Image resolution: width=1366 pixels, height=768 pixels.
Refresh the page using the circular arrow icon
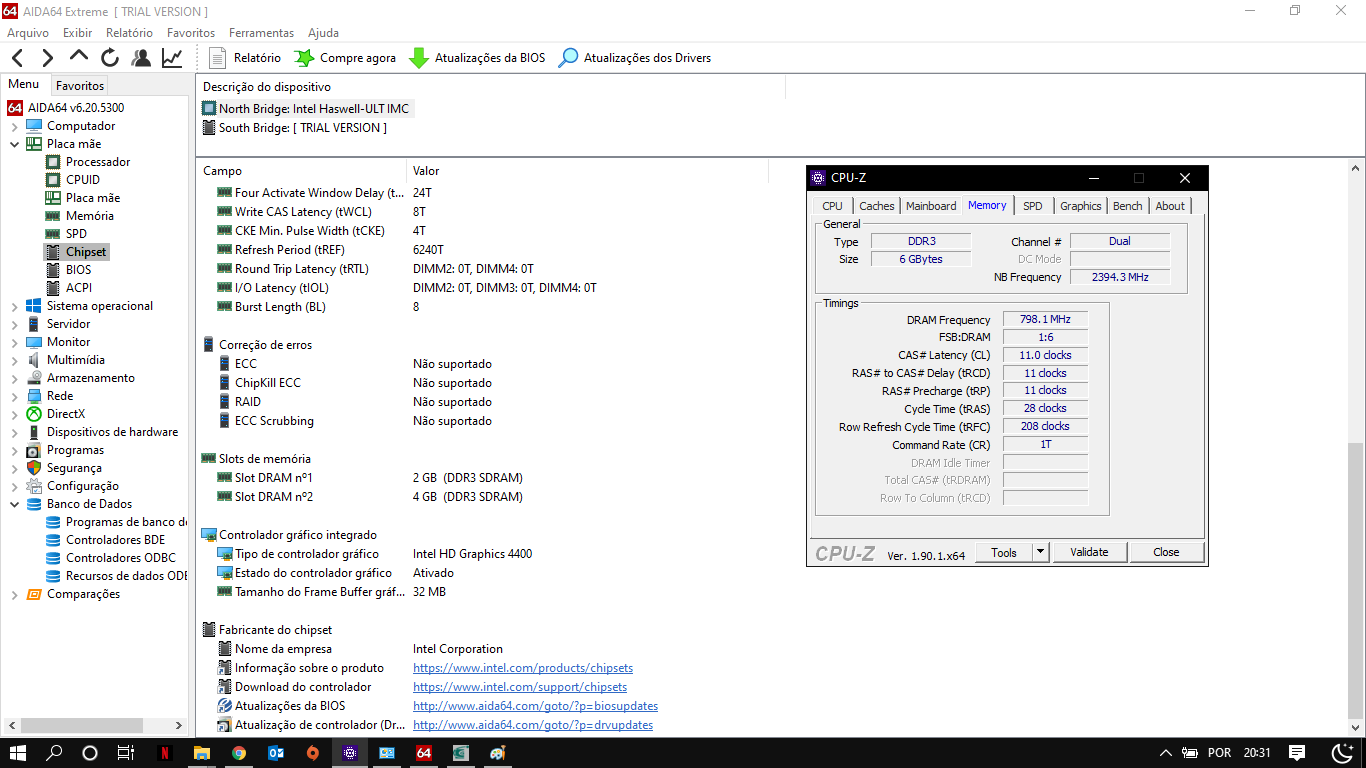[110, 58]
